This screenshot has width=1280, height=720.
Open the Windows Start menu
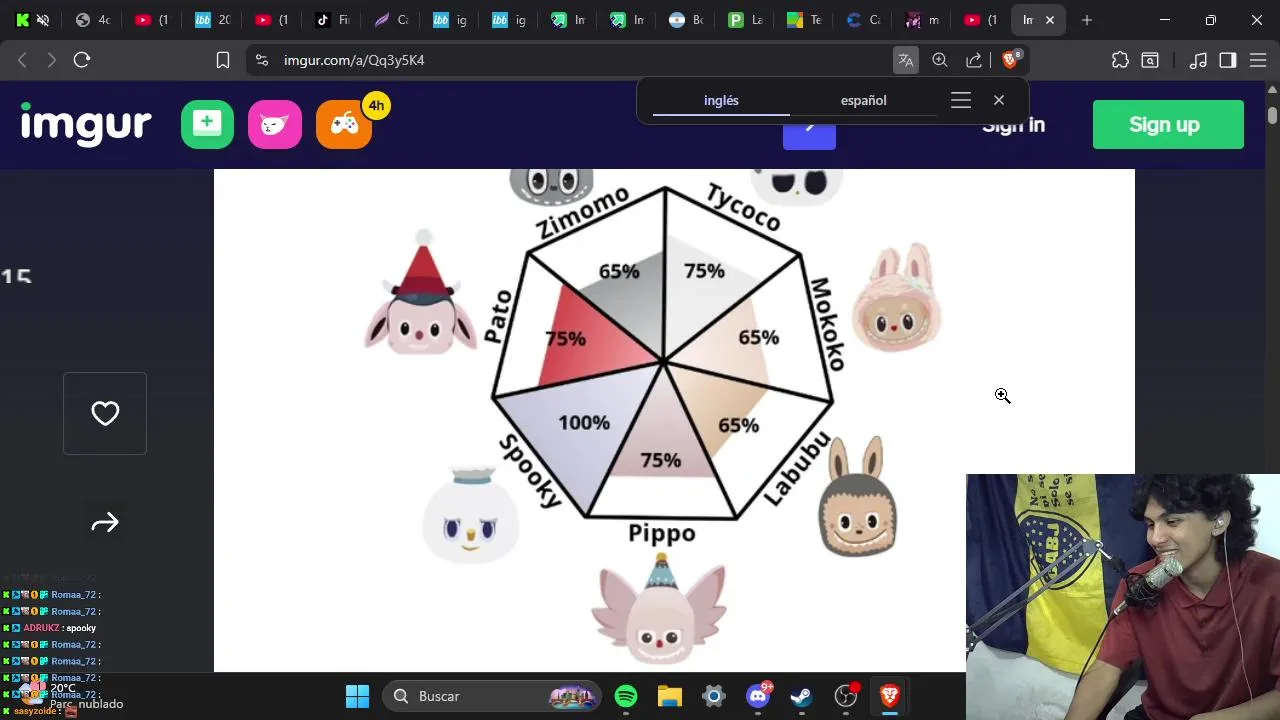357,696
